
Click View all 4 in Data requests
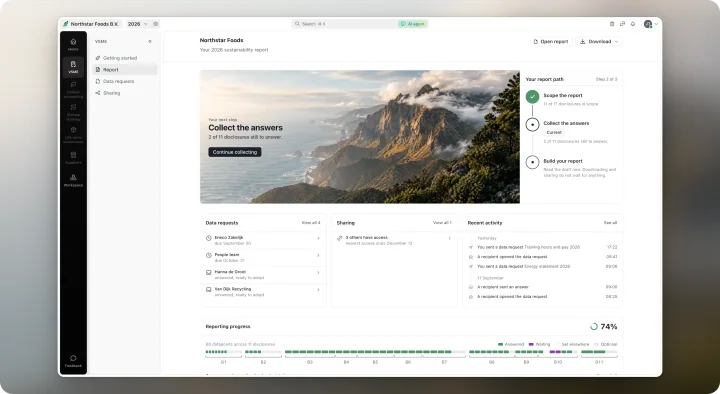311,223
